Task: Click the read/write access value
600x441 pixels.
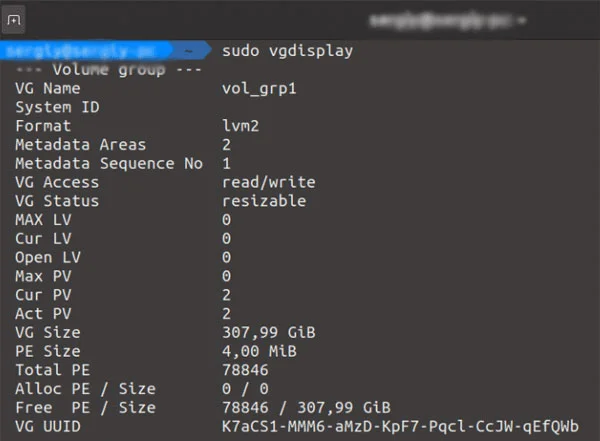Action: tap(269, 182)
